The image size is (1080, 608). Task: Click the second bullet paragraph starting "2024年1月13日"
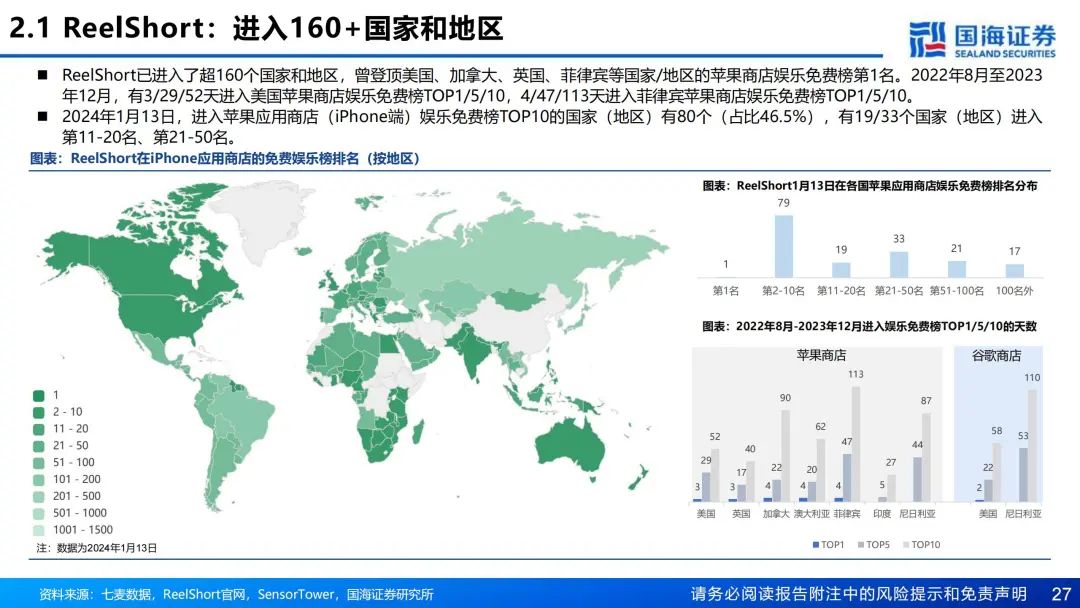pyautogui.click(x=552, y=127)
